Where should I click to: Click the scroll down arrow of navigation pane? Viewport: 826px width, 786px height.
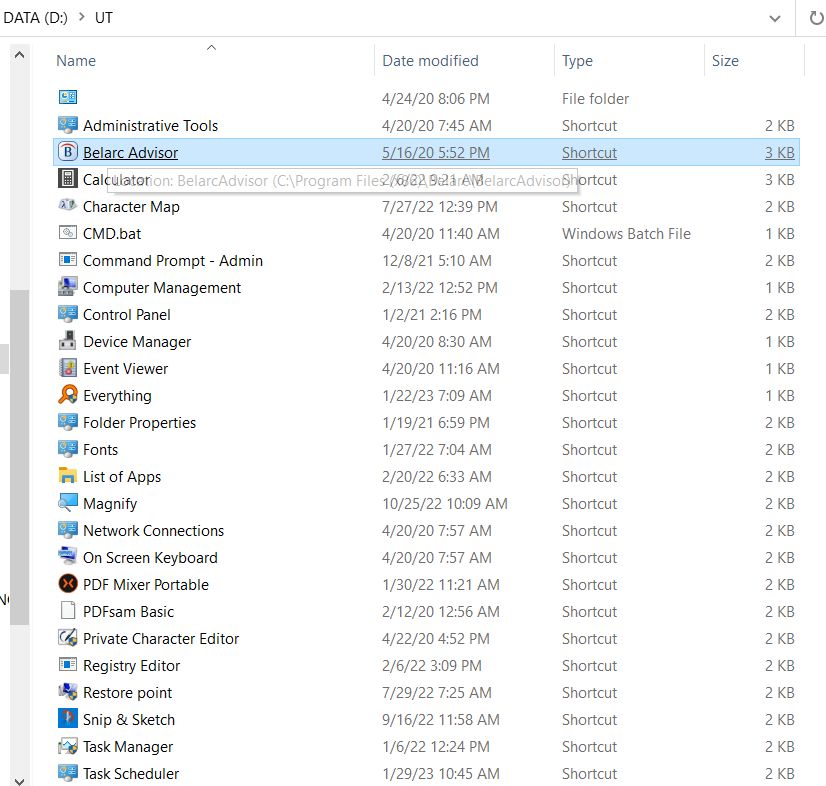coord(19,780)
